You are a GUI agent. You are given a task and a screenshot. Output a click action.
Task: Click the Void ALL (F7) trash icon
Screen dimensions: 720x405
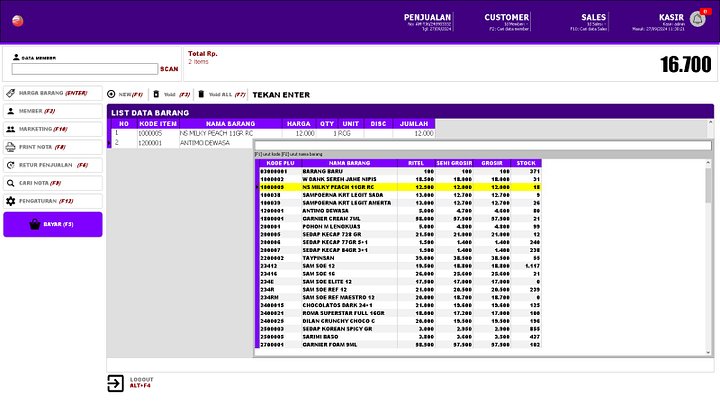201,94
